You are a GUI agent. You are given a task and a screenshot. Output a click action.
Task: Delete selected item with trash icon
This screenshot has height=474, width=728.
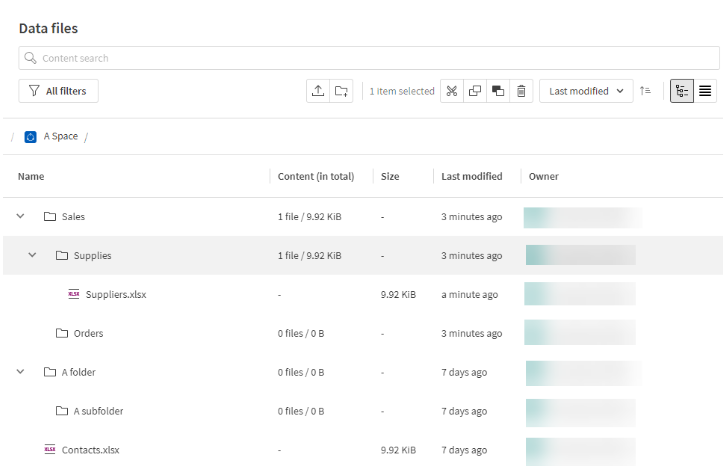pos(521,91)
